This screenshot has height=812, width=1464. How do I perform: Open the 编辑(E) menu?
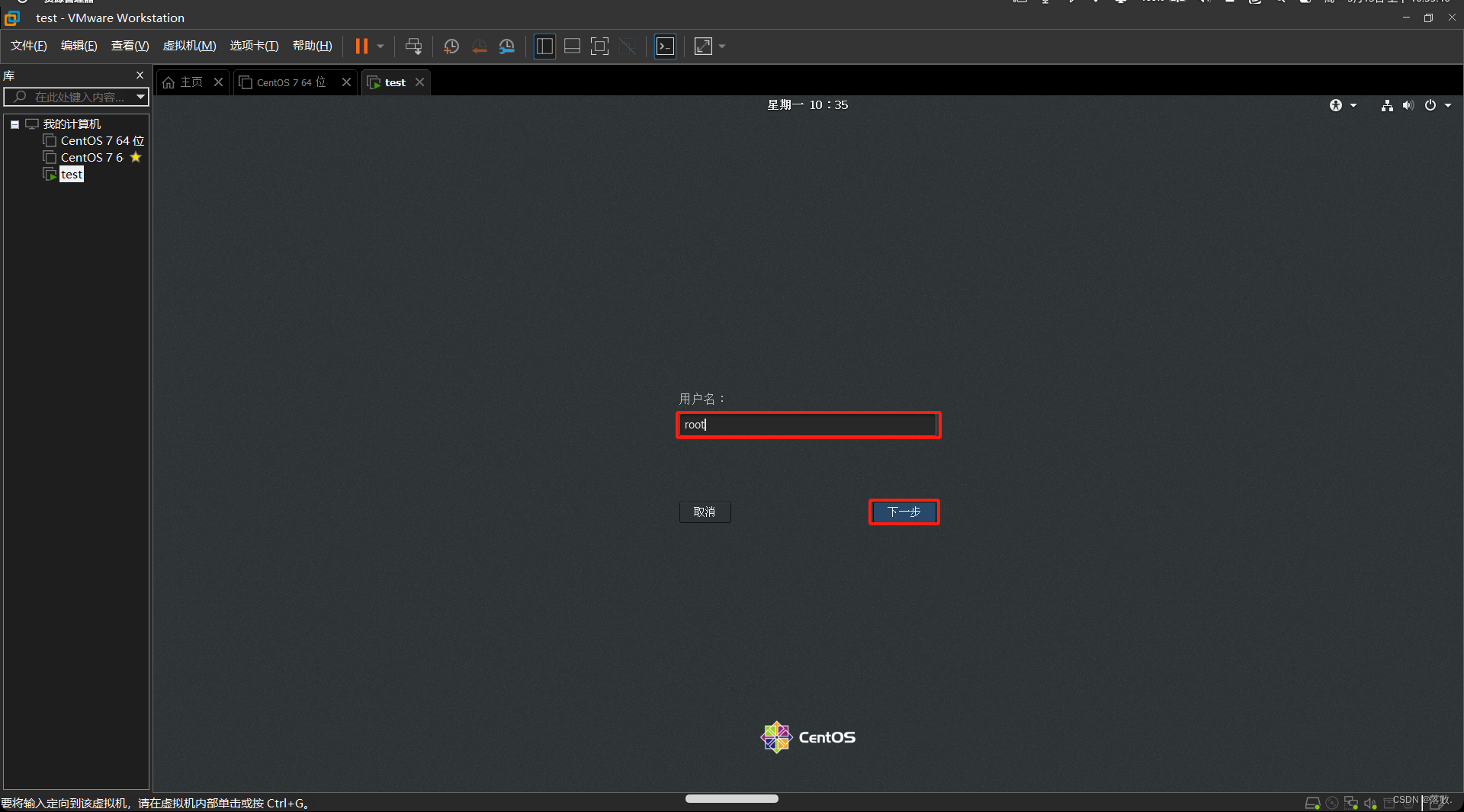pyautogui.click(x=79, y=46)
